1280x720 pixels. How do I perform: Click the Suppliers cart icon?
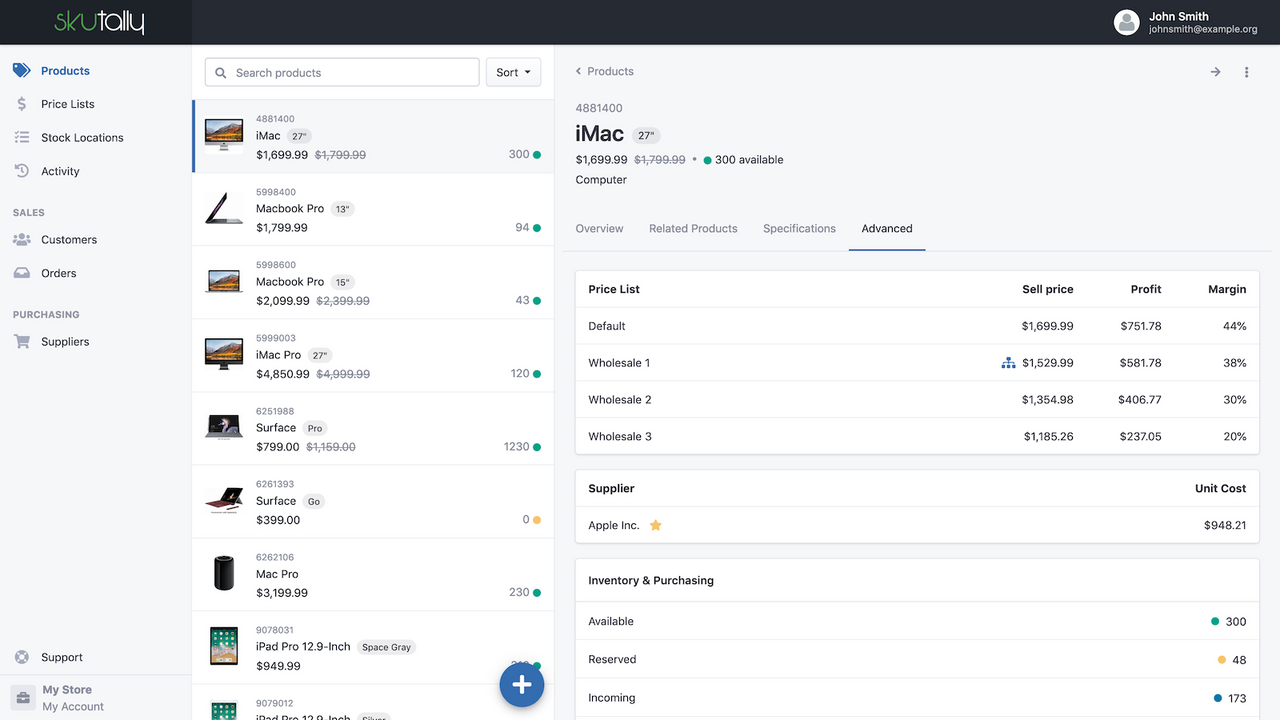(22, 342)
